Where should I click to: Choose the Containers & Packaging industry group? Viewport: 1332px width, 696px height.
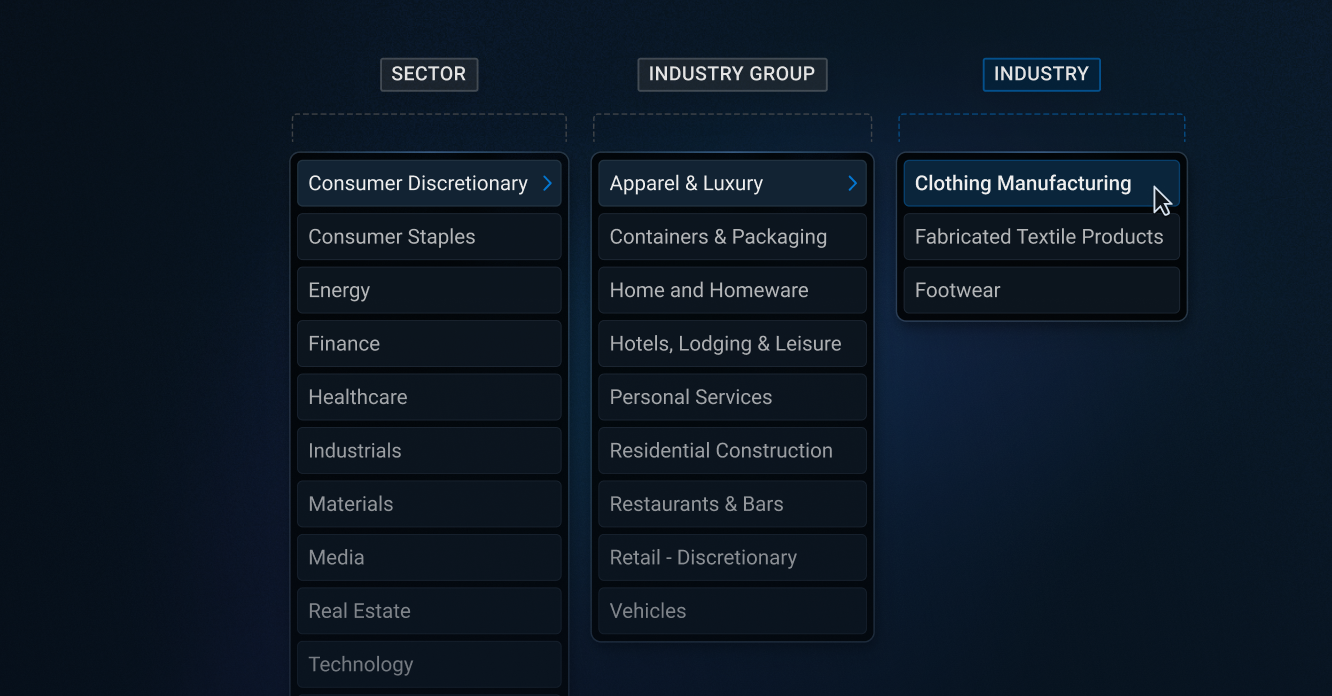[x=732, y=236]
